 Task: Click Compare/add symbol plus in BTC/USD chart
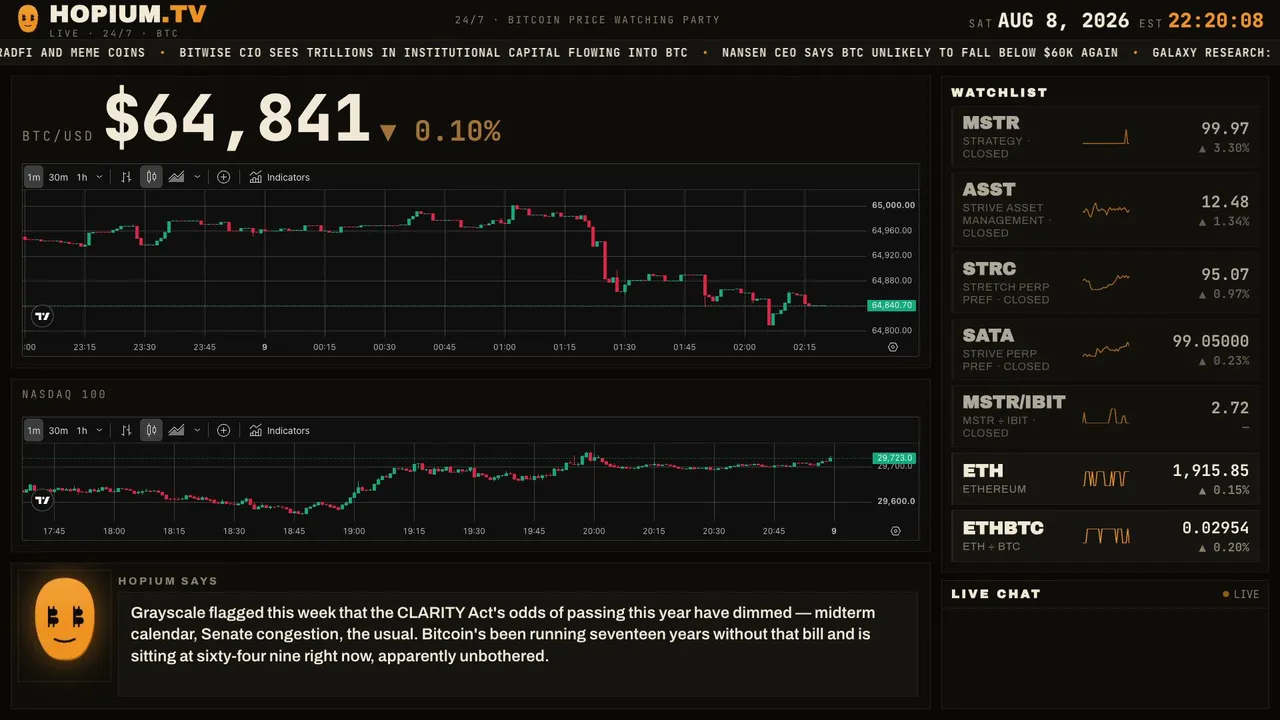[224, 177]
